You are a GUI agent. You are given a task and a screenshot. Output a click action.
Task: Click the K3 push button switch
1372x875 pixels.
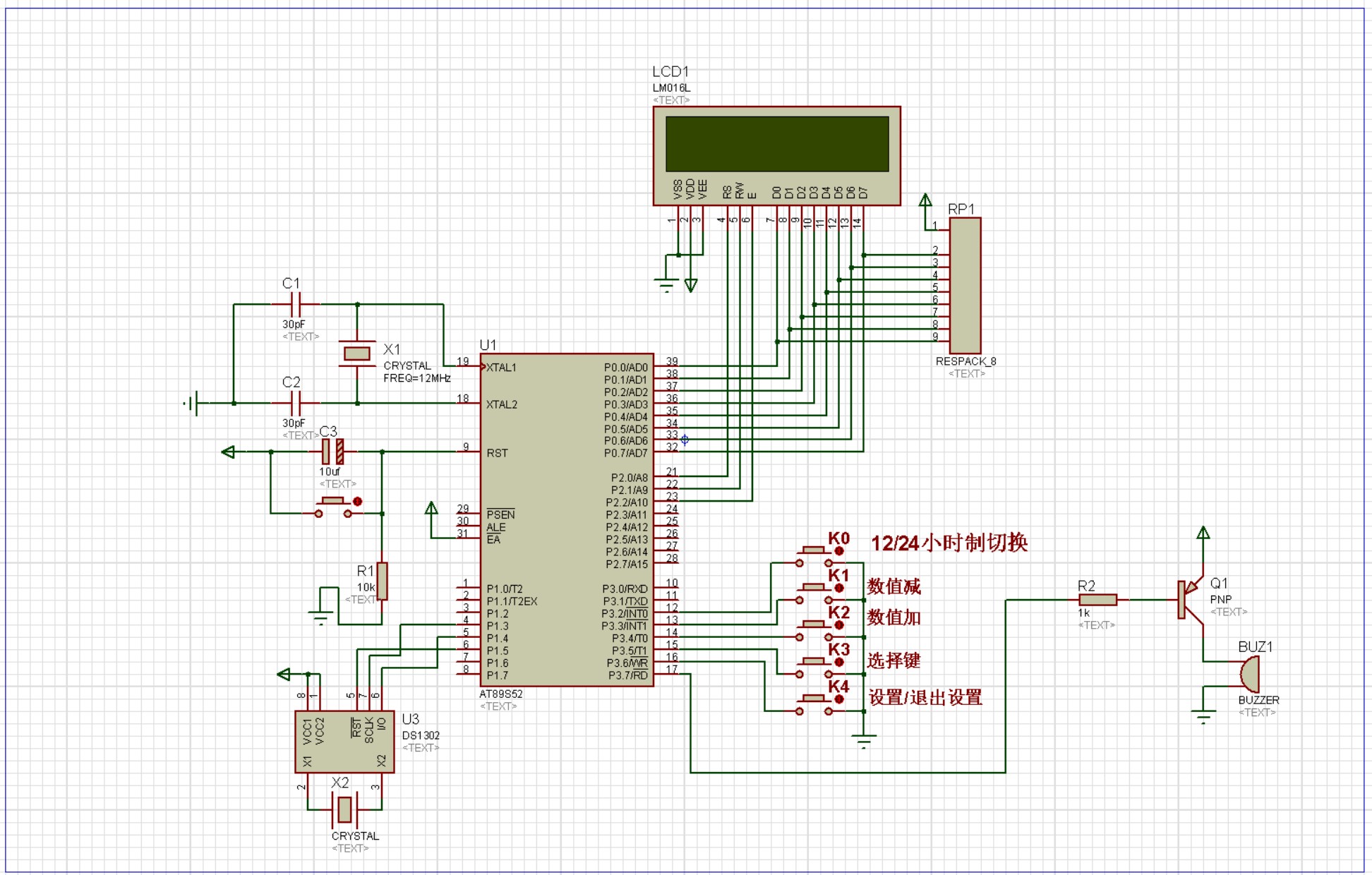click(x=814, y=668)
